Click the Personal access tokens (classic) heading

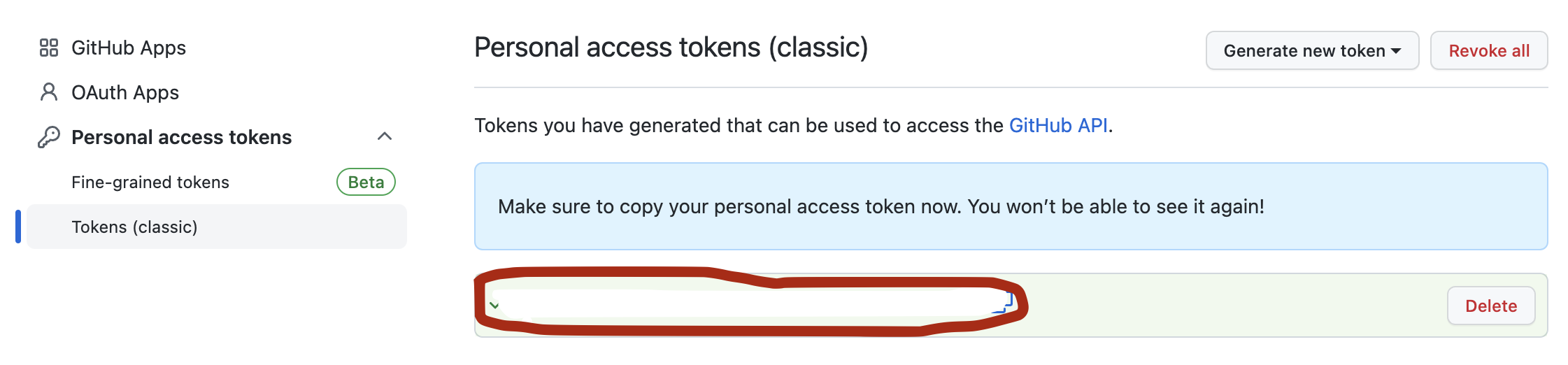coord(671,48)
